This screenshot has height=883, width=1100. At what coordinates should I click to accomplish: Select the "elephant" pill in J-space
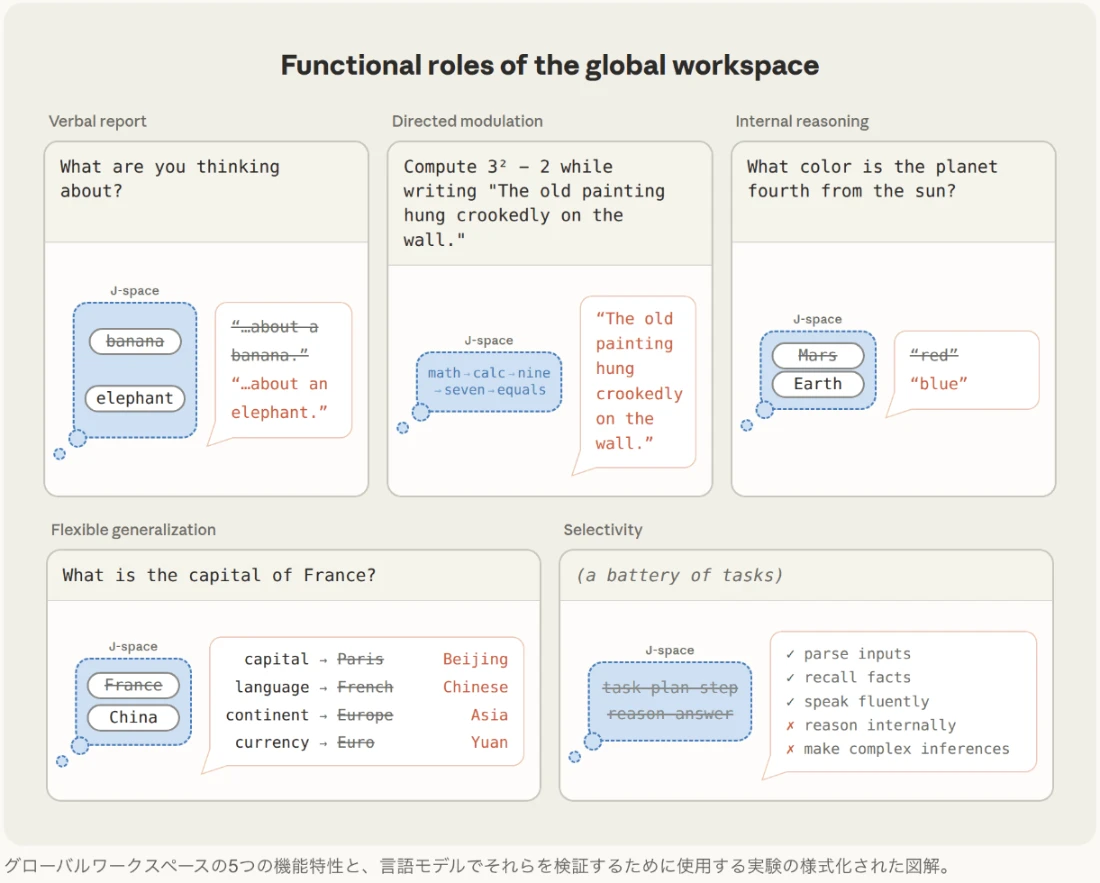[x=135, y=398]
